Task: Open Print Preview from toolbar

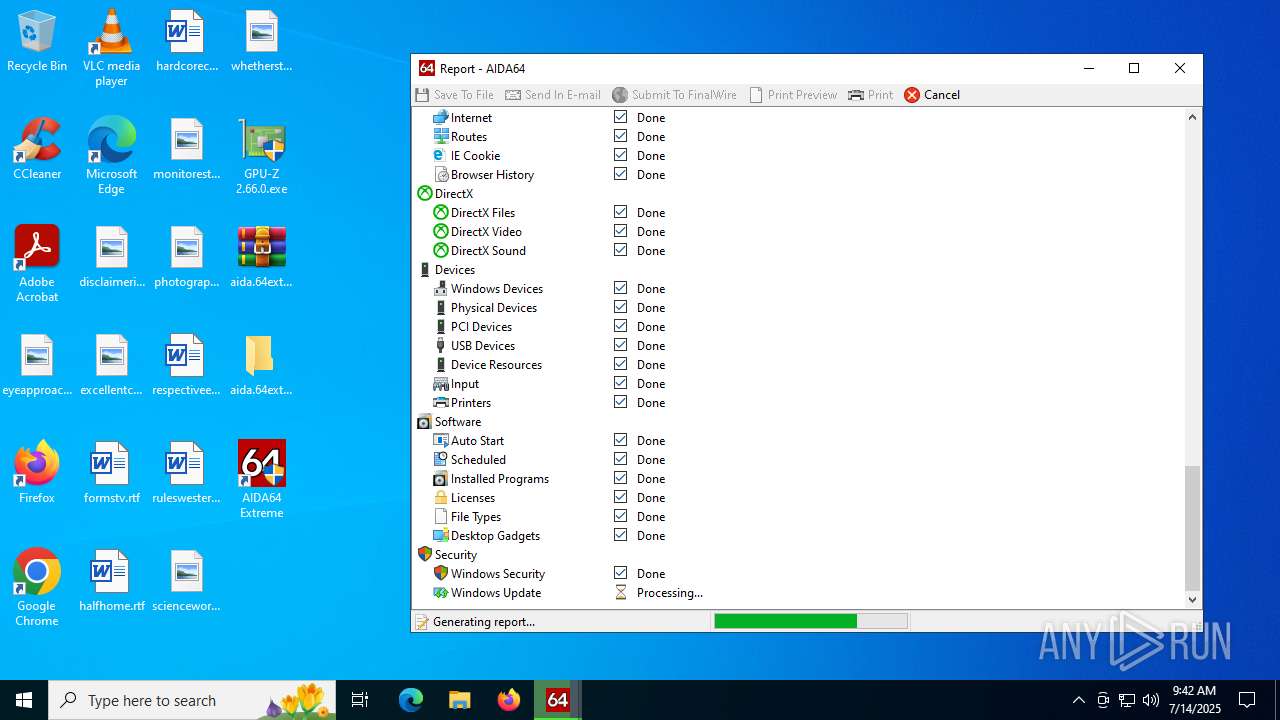Action: click(793, 95)
